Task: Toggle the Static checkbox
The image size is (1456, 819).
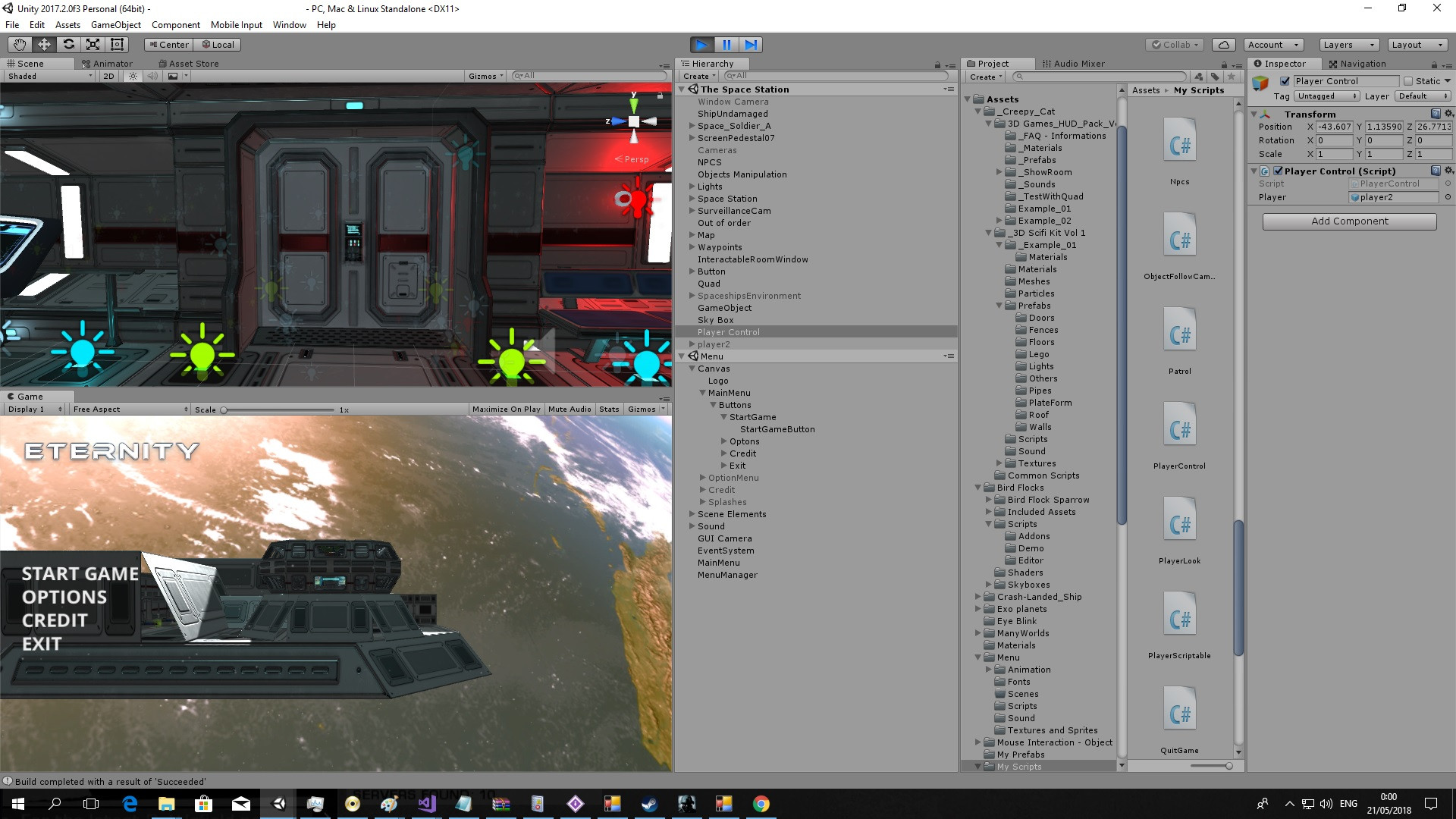Action: [x=1408, y=81]
